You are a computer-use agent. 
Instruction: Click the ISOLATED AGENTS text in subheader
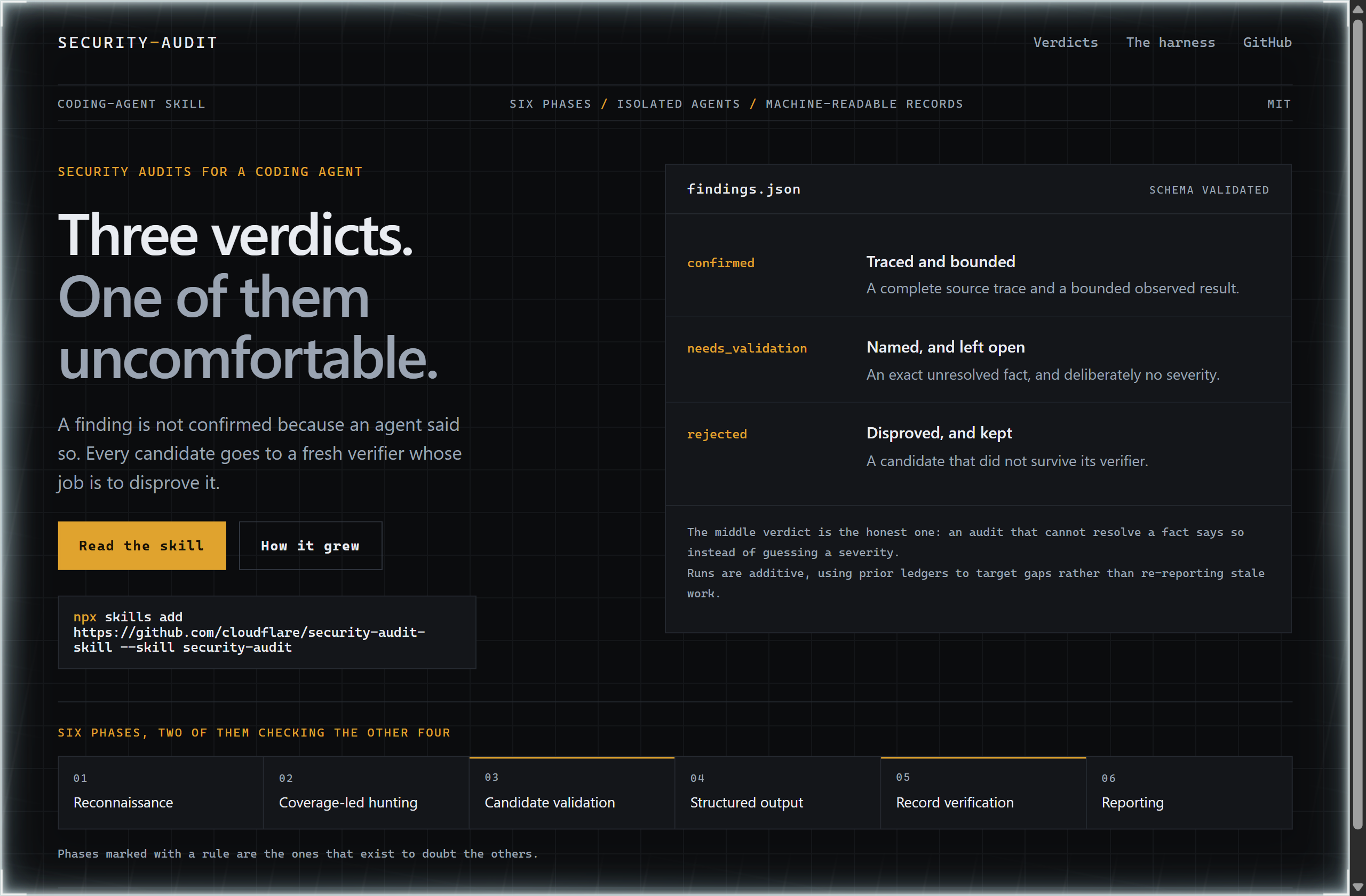click(678, 104)
